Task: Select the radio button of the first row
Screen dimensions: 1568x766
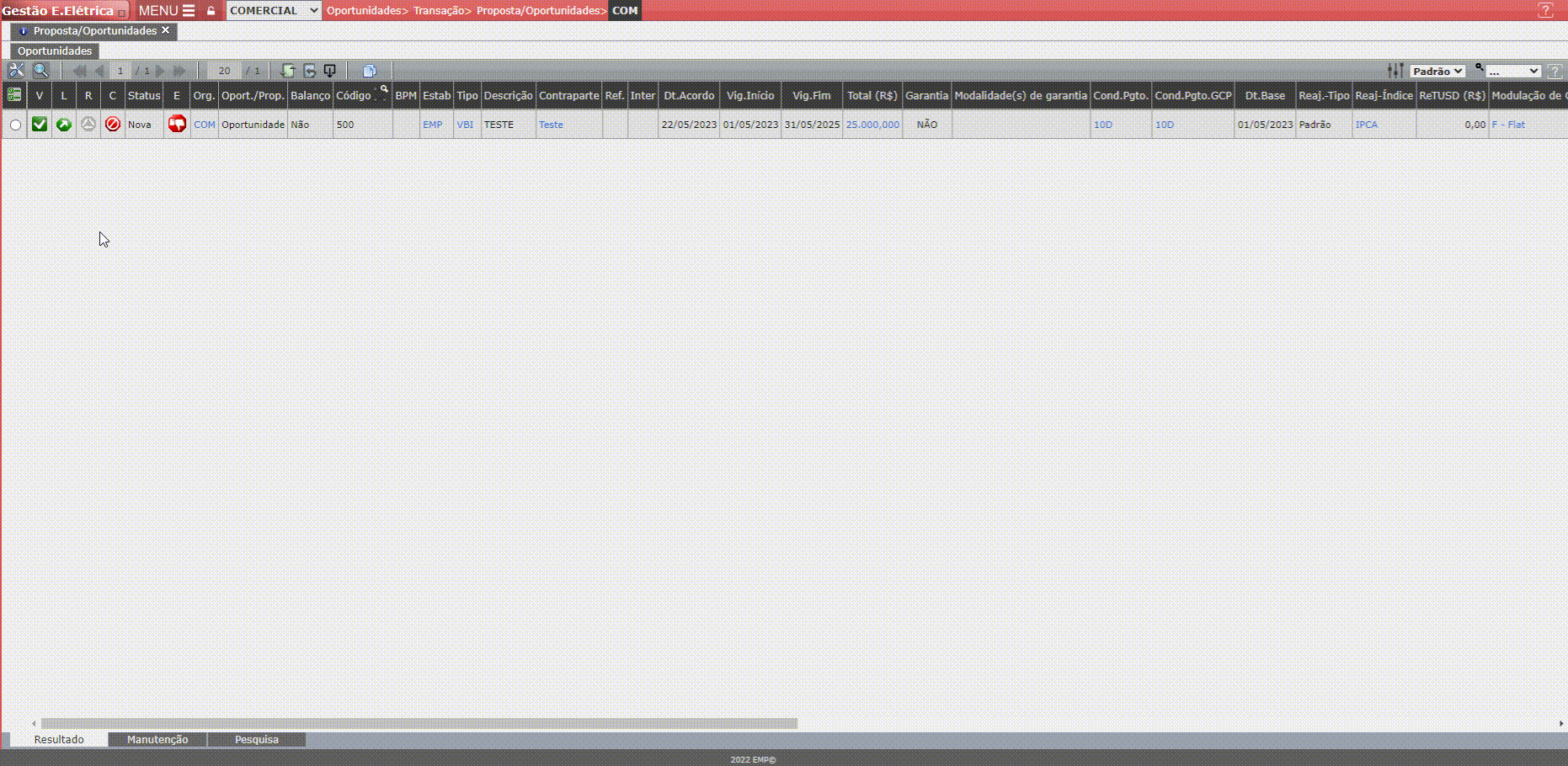Action: (15, 125)
